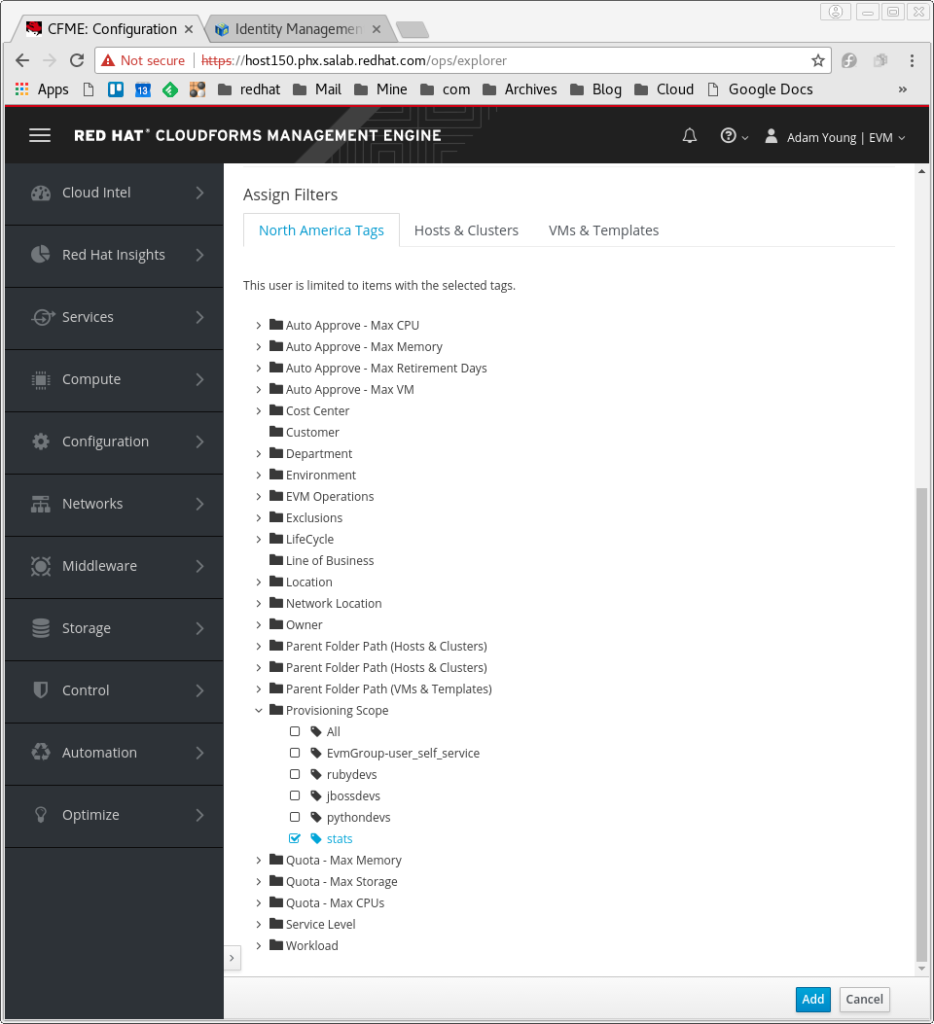
Task: Click the Cloud Intel dashboard icon
Action: pos(40,193)
